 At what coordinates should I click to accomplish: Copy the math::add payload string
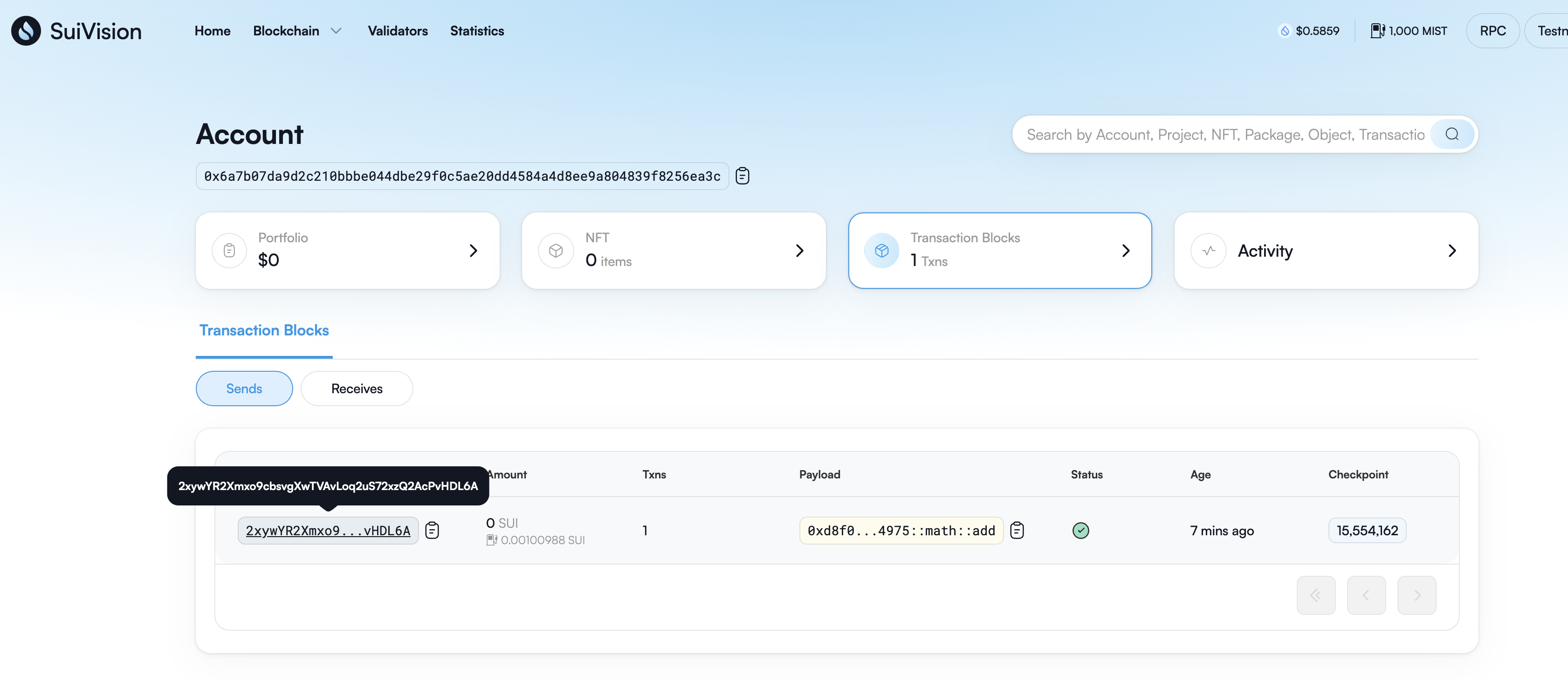[x=1017, y=531]
